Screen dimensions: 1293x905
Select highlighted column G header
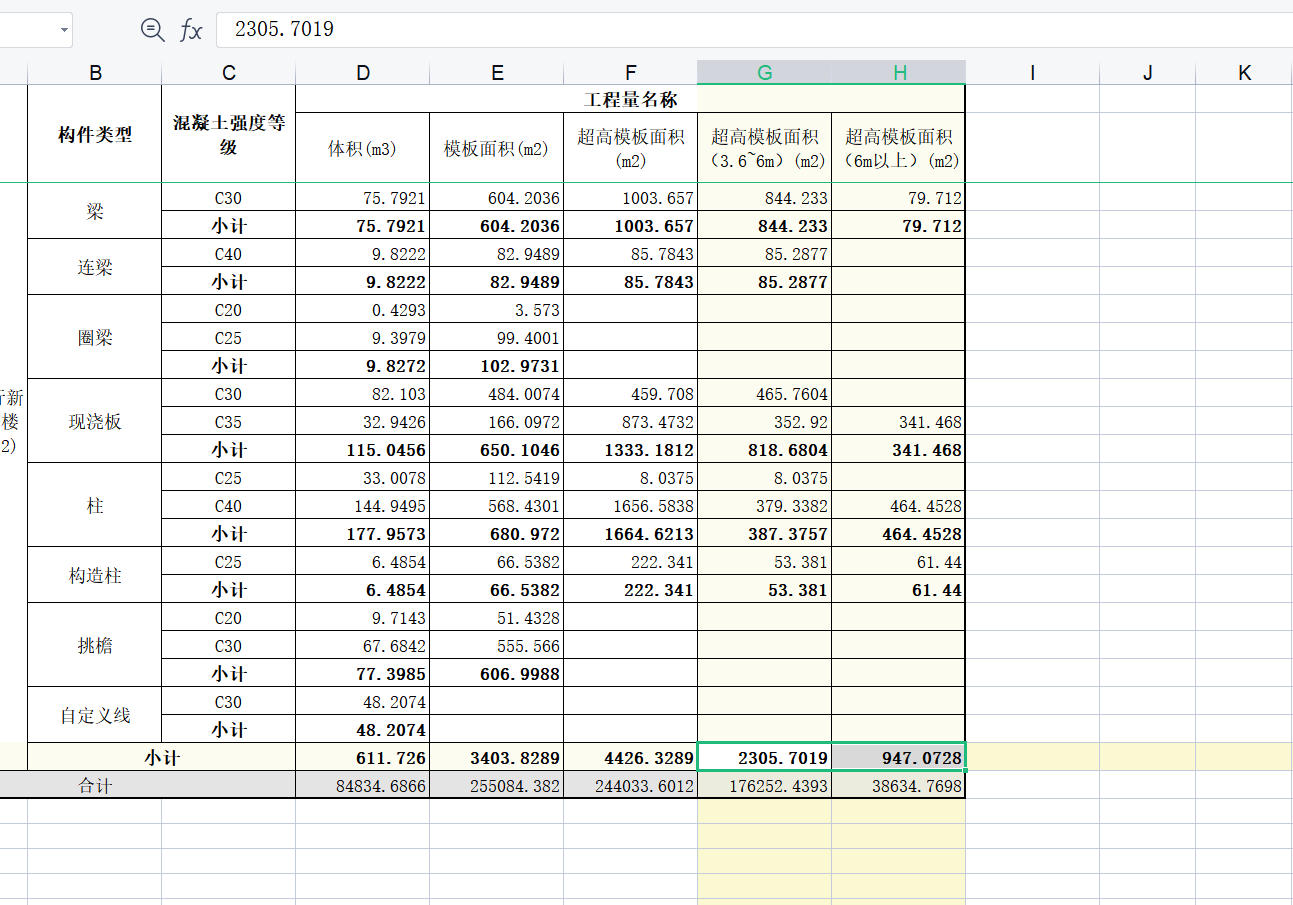(765, 72)
